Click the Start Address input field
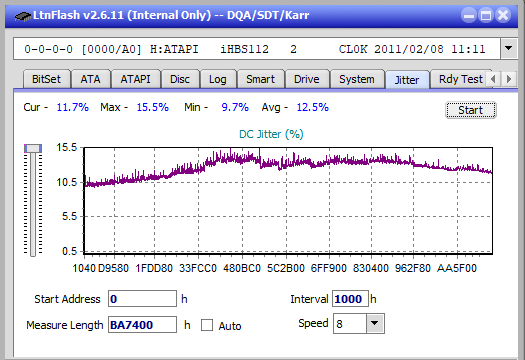525x360 pixels. [x=142, y=299]
